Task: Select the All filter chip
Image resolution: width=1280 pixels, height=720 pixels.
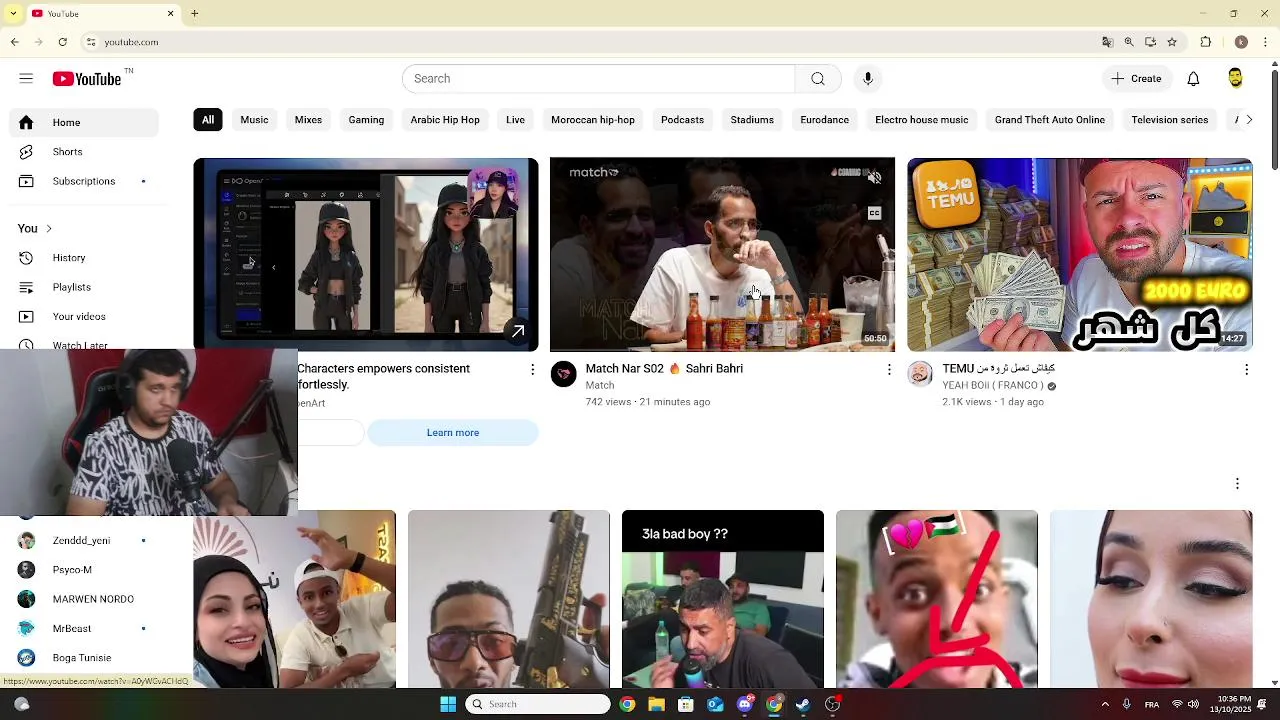Action: pyautogui.click(x=208, y=120)
